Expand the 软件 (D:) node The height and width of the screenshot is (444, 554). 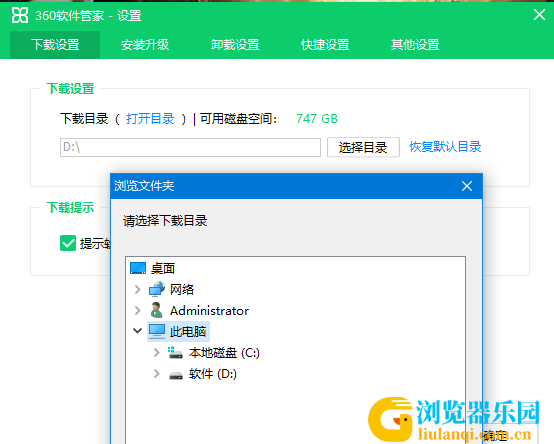[157, 374]
